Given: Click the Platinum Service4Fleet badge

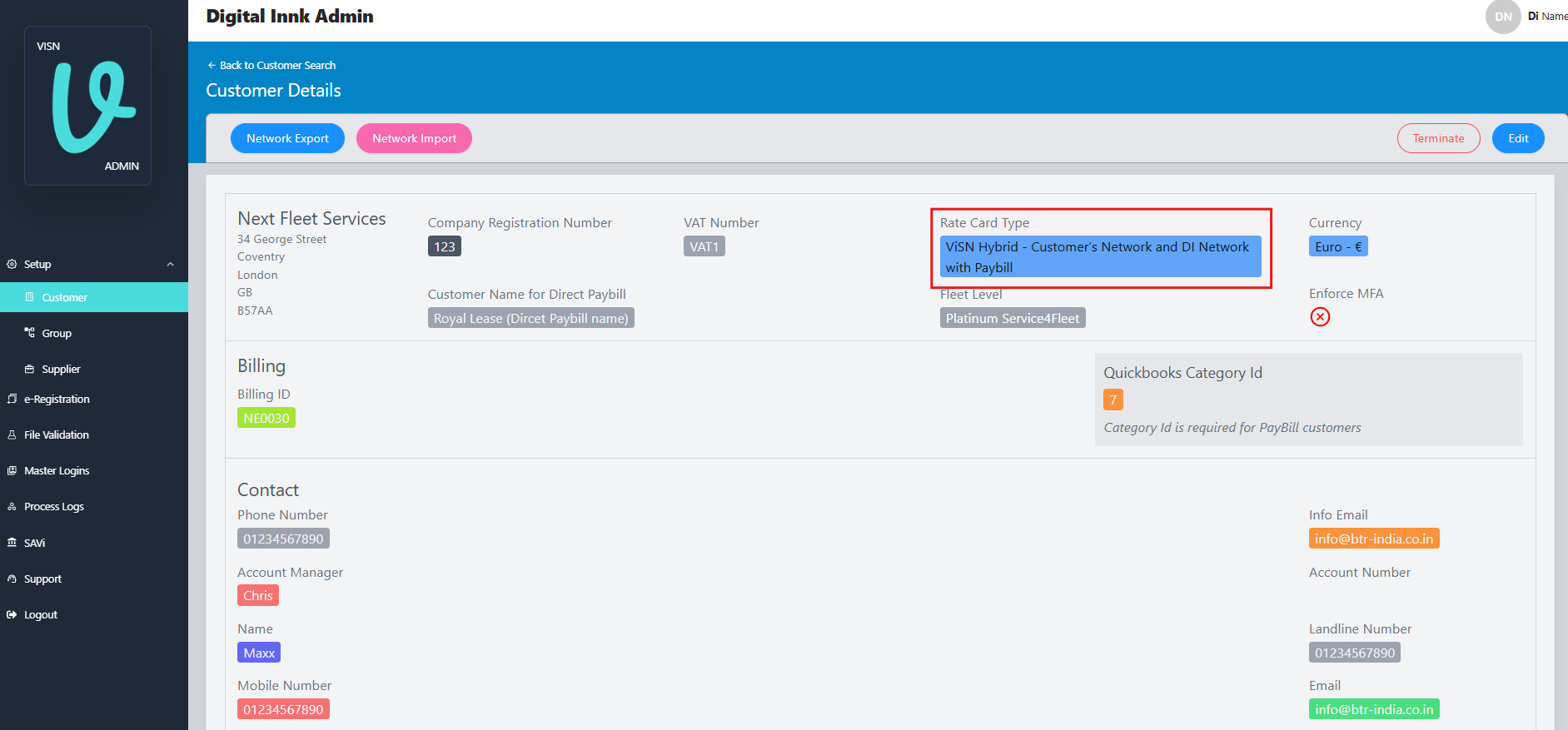Looking at the screenshot, I should (1013, 318).
